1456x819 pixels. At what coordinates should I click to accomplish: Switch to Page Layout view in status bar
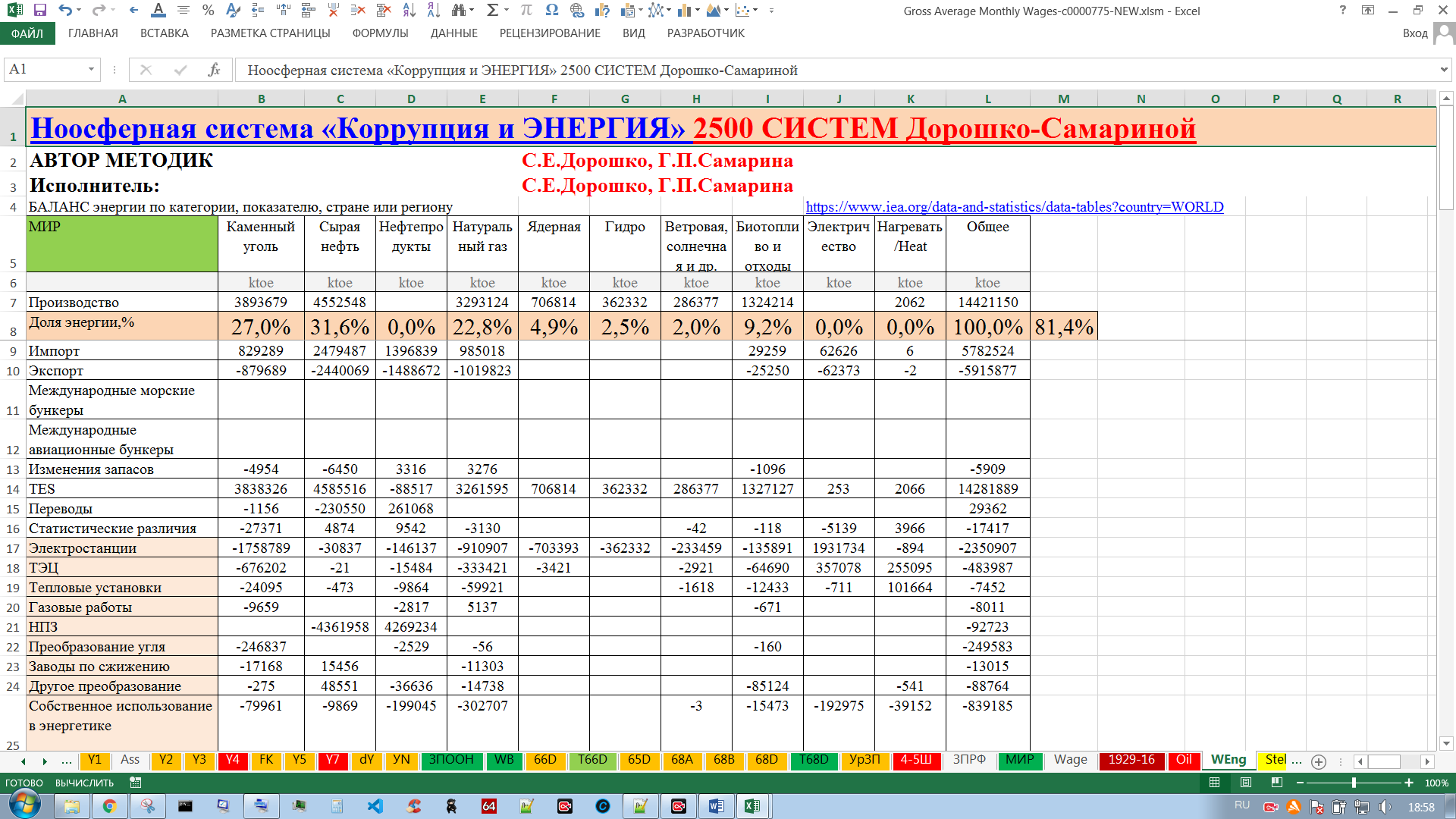[x=1246, y=783]
